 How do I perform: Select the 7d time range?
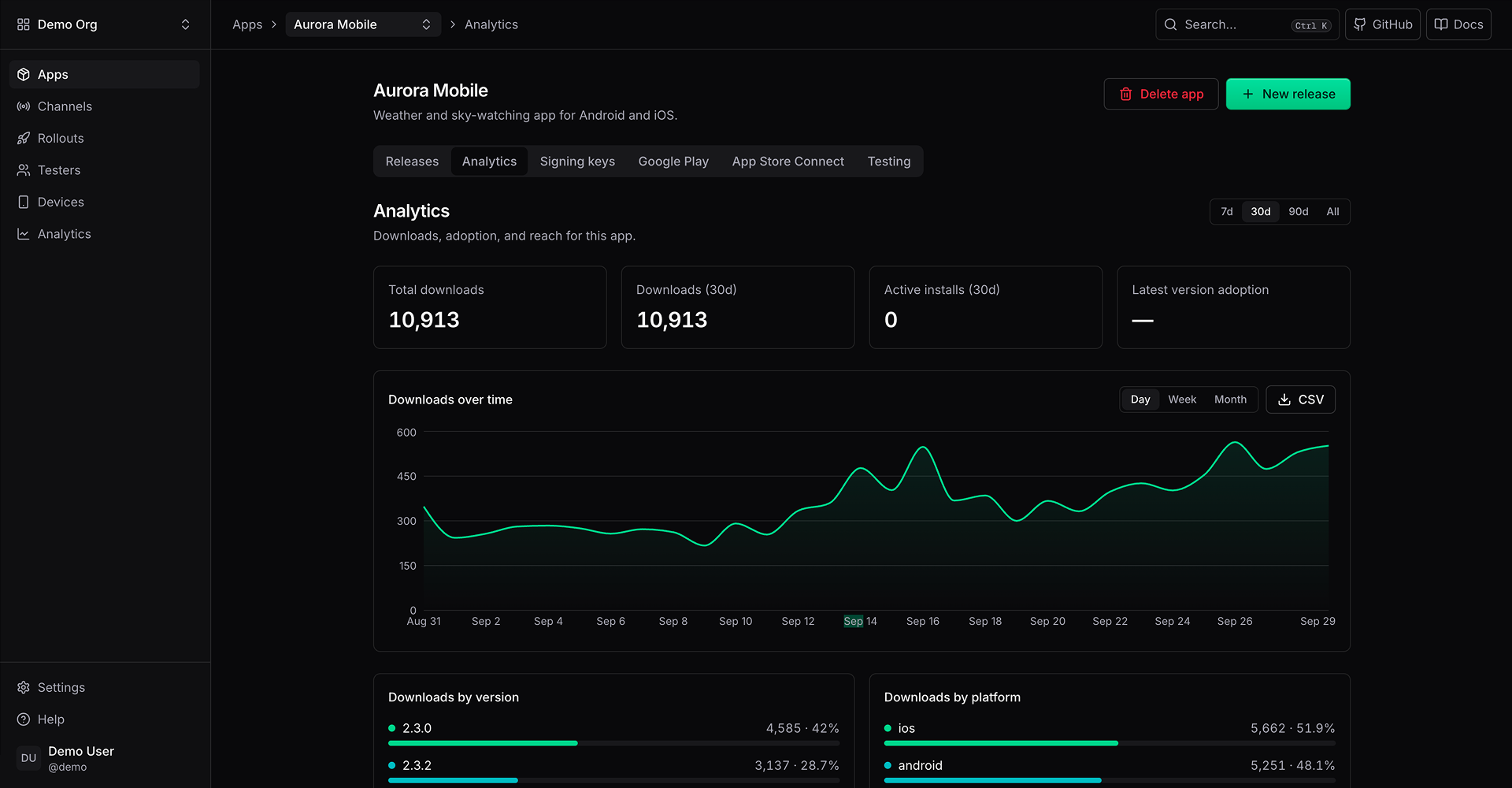(1227, 212)
